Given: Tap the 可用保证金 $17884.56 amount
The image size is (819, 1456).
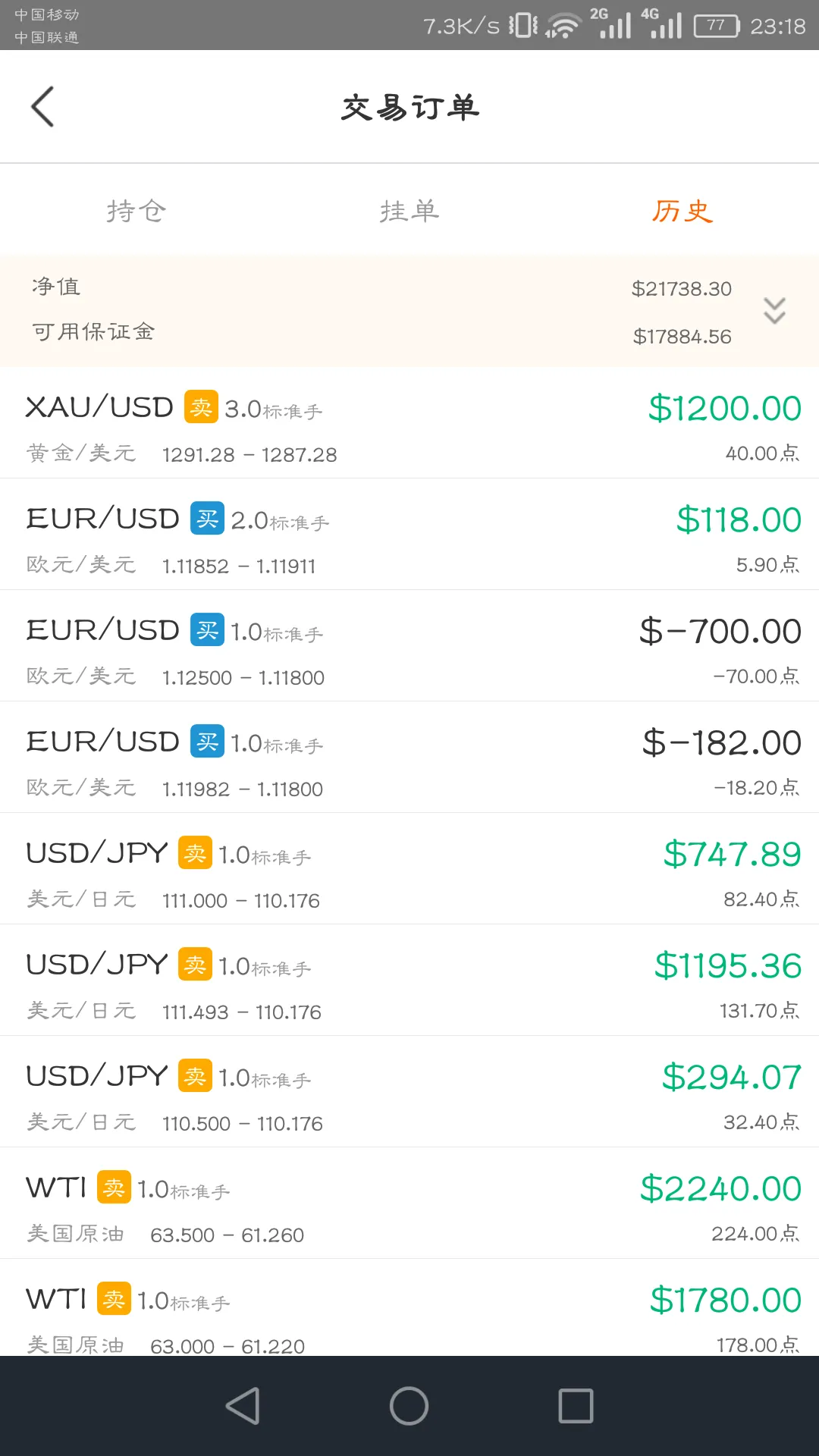Looking at the screenshot, I should click(x=682, y=337).
